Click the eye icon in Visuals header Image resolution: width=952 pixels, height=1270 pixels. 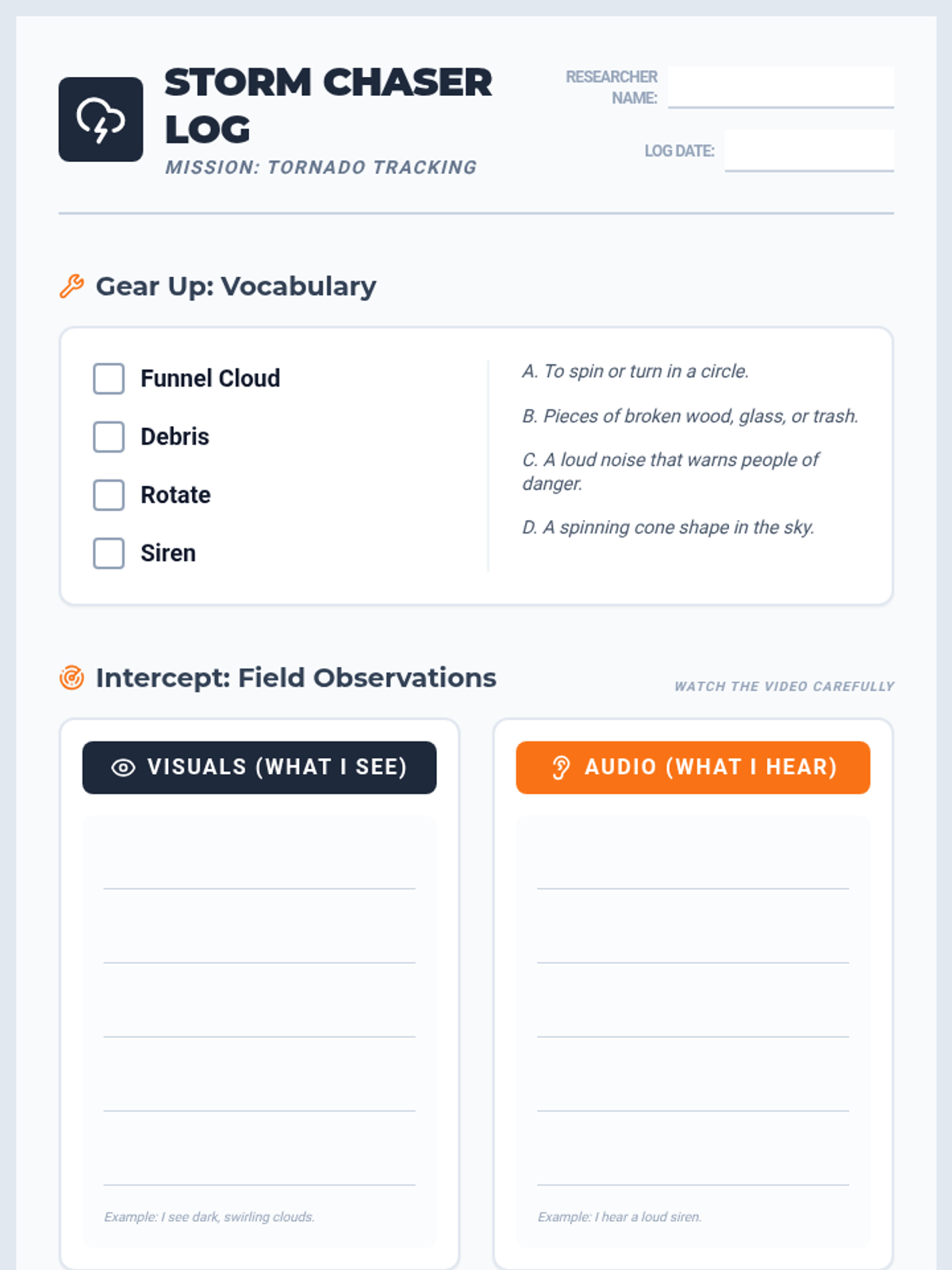(x=123, y=768)
